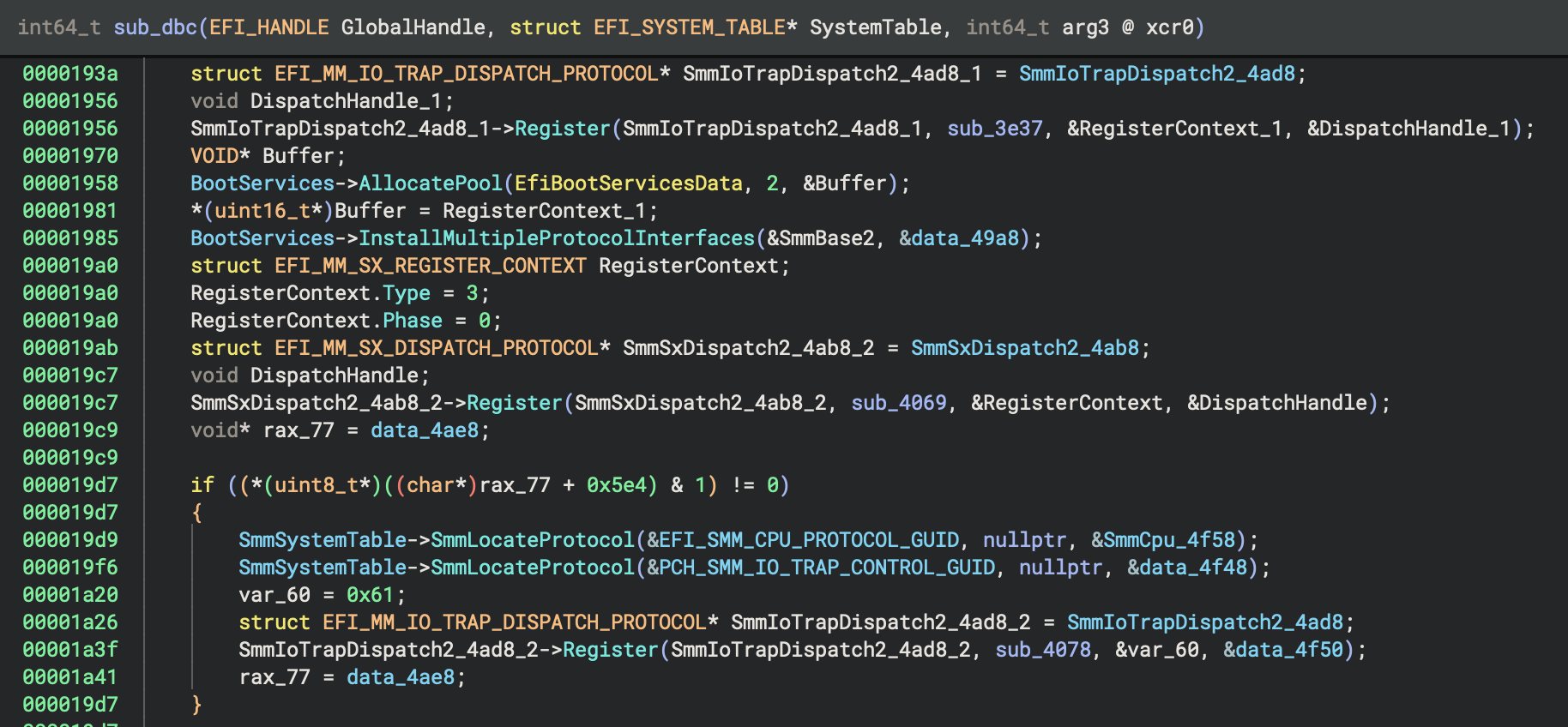Click RegisterContext.Type field assignment
The width and height of the screenshot is (1568, 727).
340,293
